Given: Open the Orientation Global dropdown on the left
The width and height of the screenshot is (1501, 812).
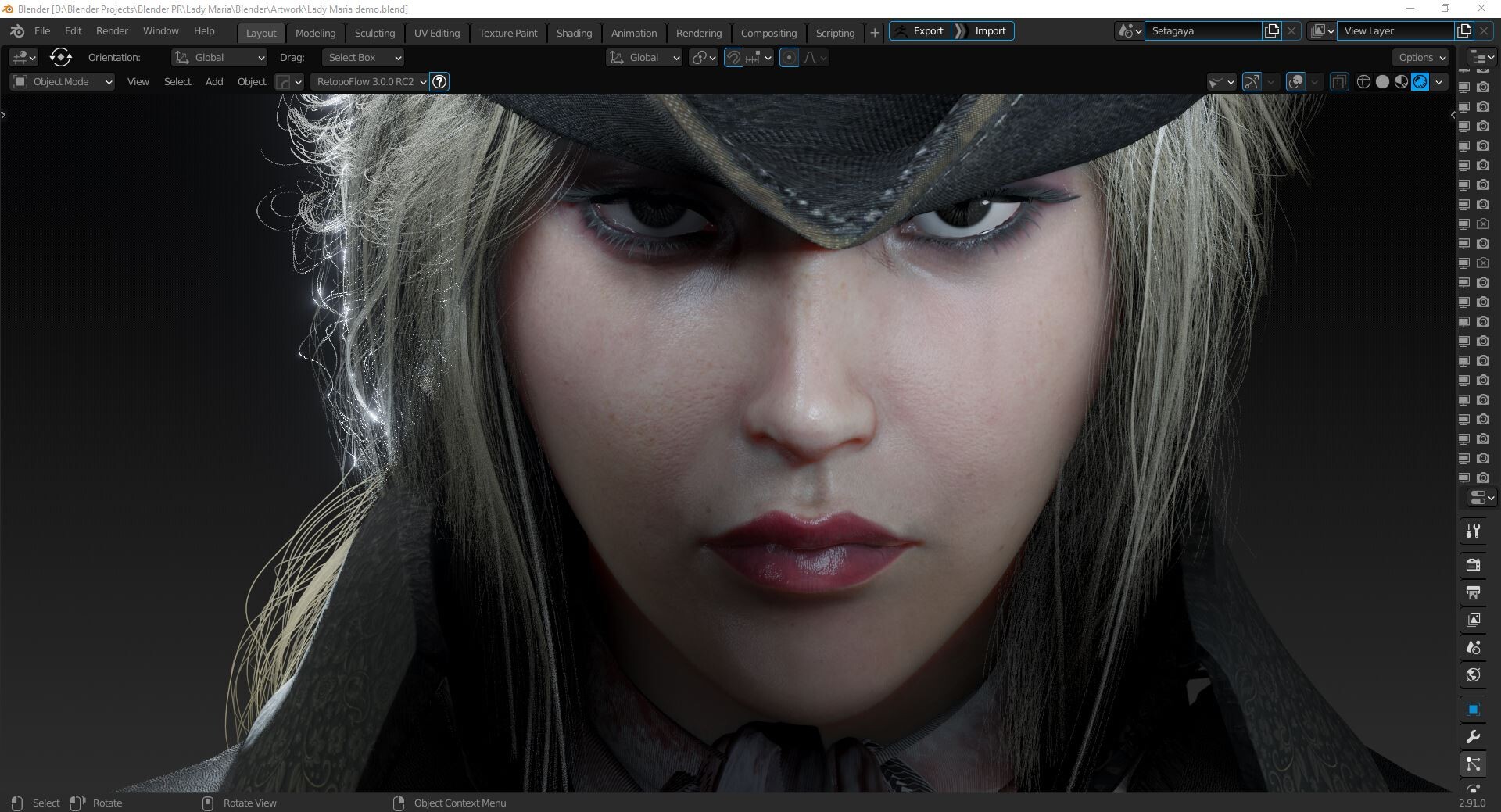Looking at the screenshot, I should pos(219,58).
